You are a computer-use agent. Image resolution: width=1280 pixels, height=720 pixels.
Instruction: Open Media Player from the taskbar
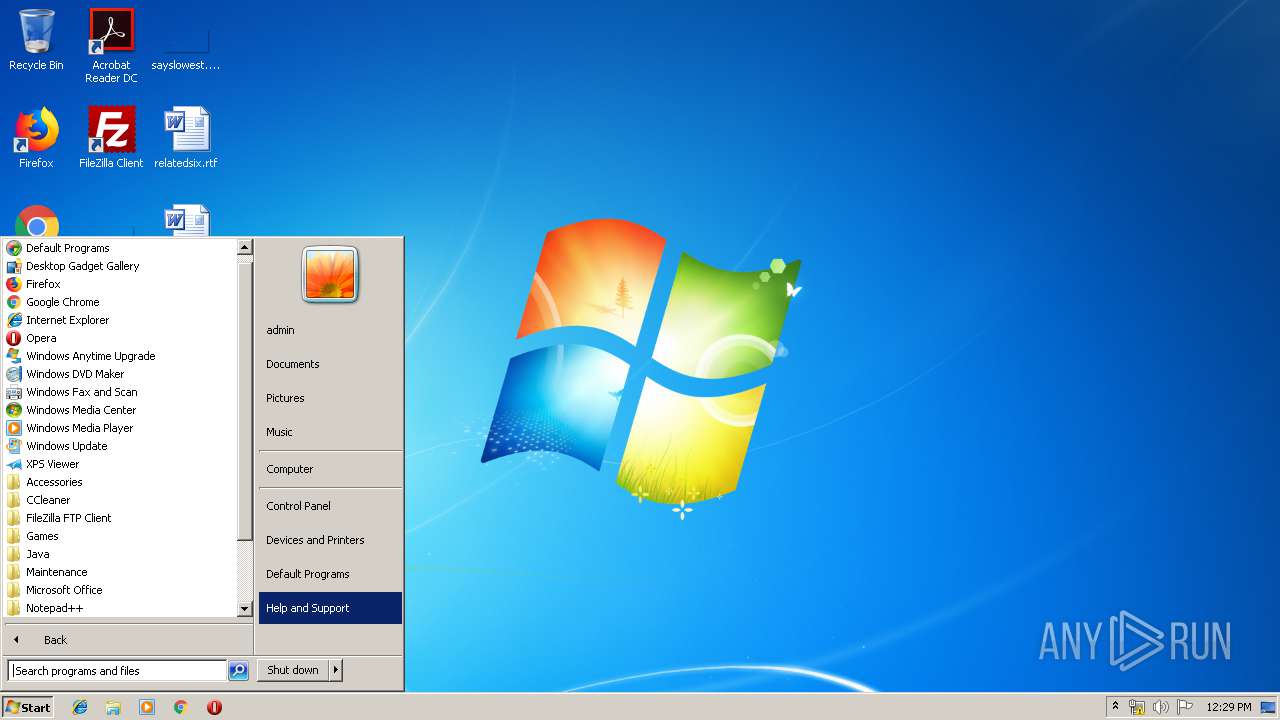[147, 707]
